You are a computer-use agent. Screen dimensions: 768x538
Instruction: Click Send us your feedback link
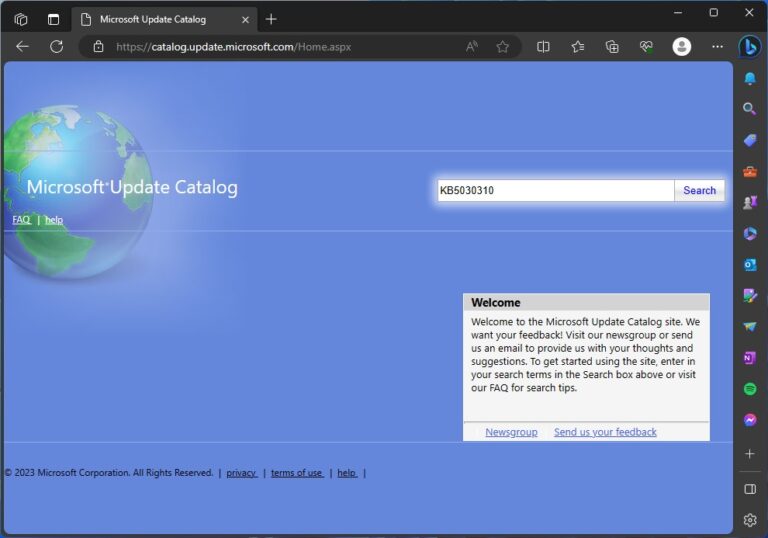pyautogui.click(x=605, y=432)
